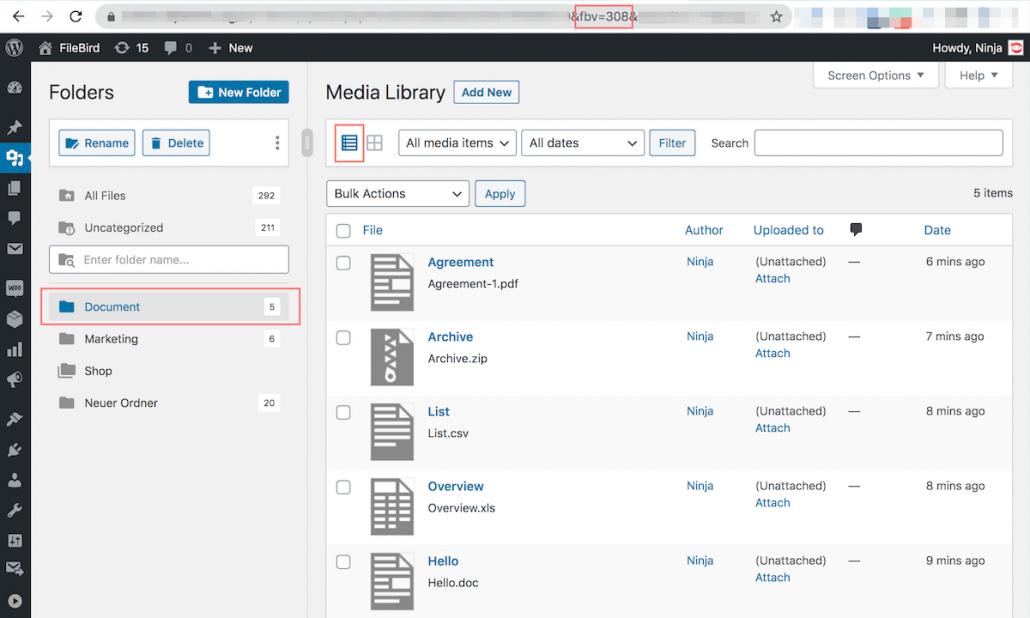The height and width of the screenshot is (618, 1030).
Task: Click the updates icon showing 15
Action: (x=131, y=48)
